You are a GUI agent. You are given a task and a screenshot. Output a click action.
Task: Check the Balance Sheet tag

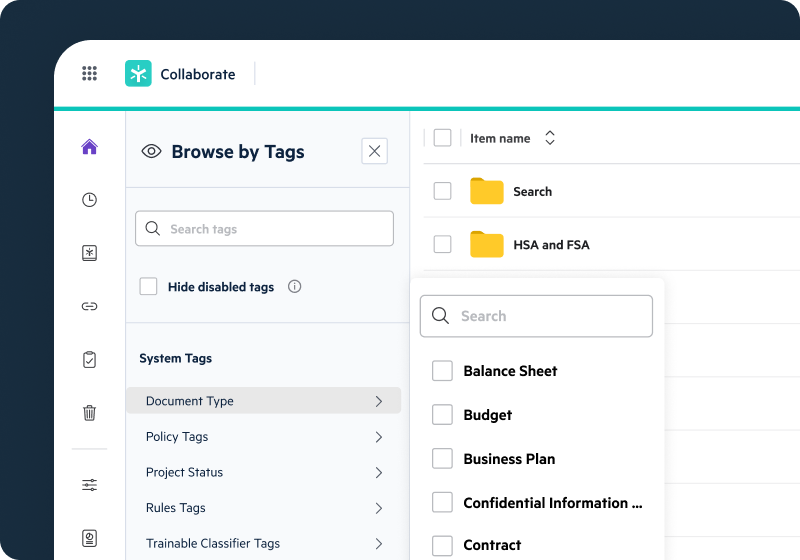pyautogui.click(x=442, y=371)
